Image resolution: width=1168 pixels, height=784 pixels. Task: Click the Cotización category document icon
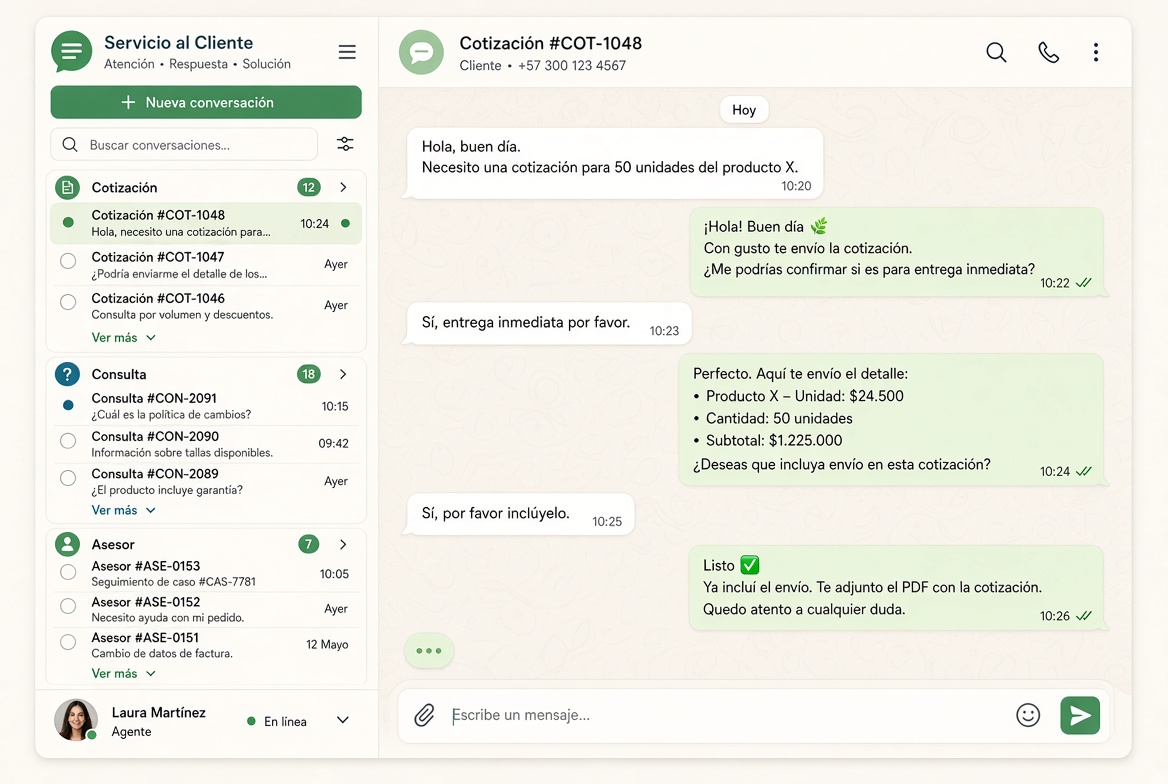click(67, 187)
